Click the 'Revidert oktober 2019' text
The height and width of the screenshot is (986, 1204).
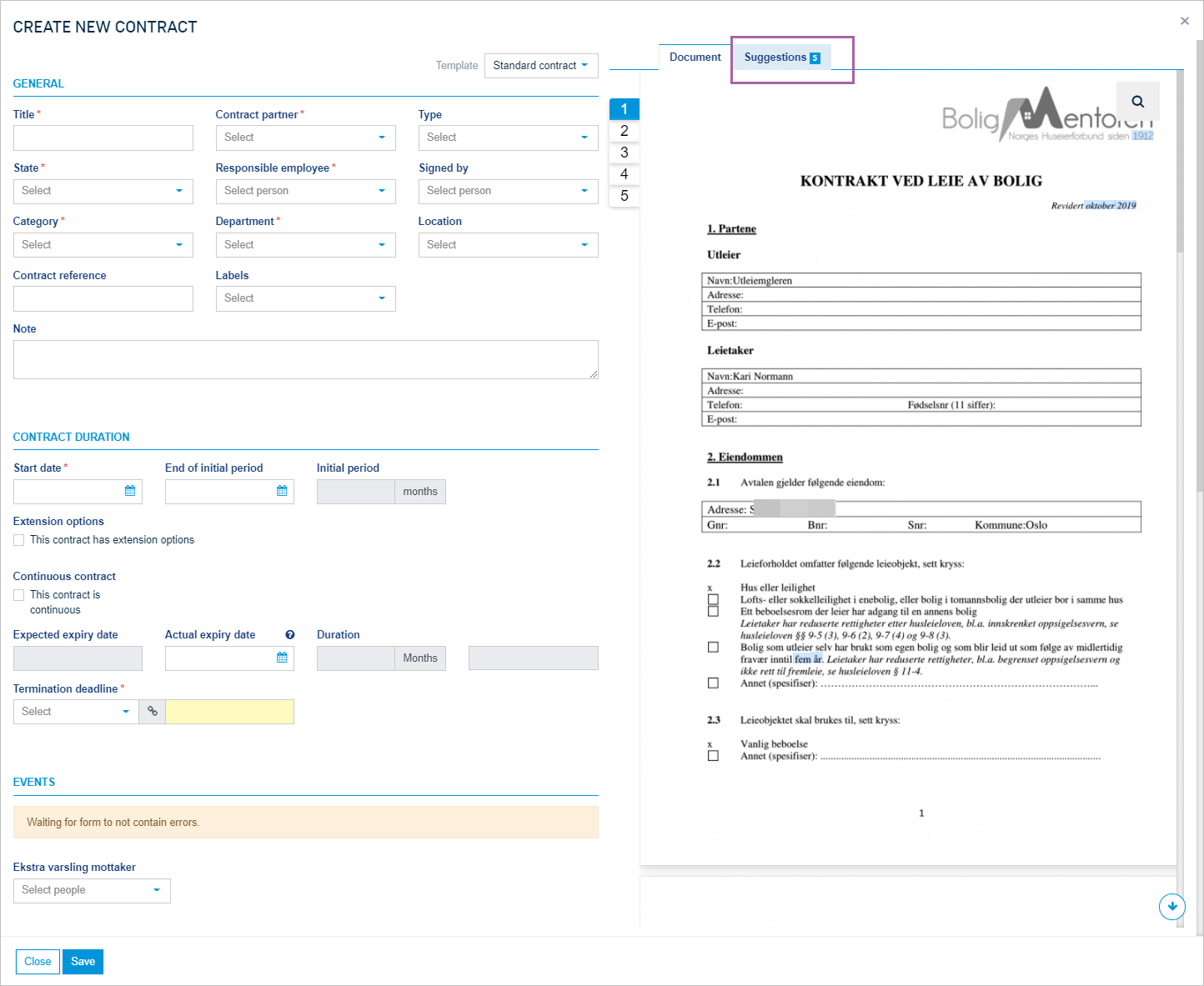[x=1093, y=205]
